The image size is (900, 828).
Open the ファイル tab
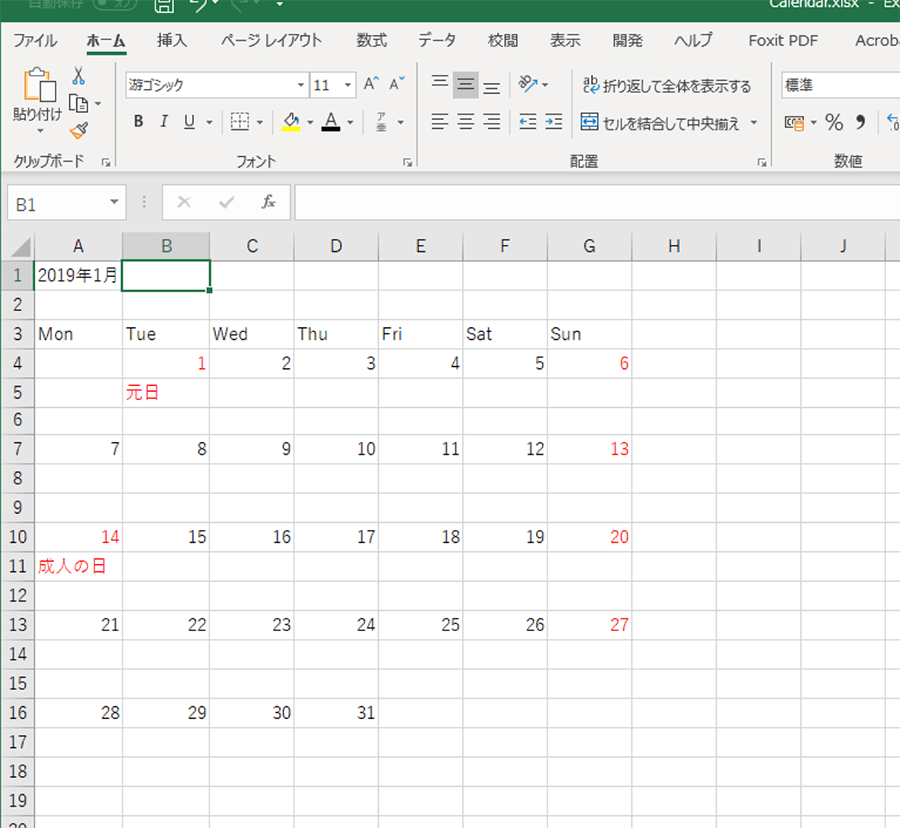coord(35,41)
